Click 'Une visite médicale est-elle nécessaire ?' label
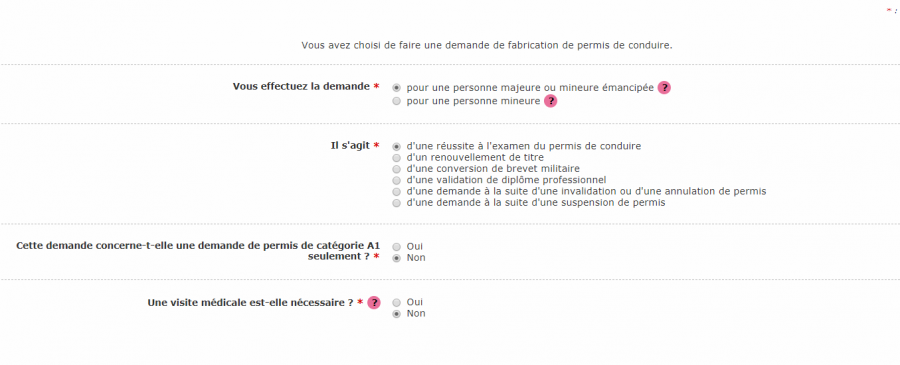 click(x=250, y=302)
